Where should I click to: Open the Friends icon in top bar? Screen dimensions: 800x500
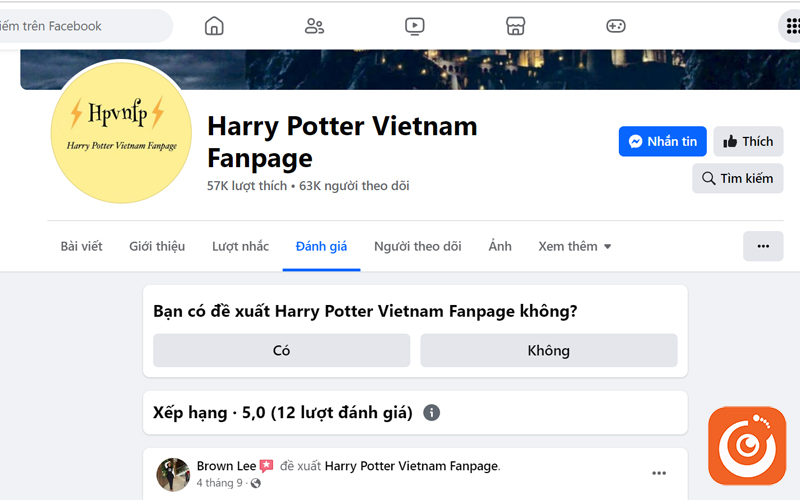point(314,26)
